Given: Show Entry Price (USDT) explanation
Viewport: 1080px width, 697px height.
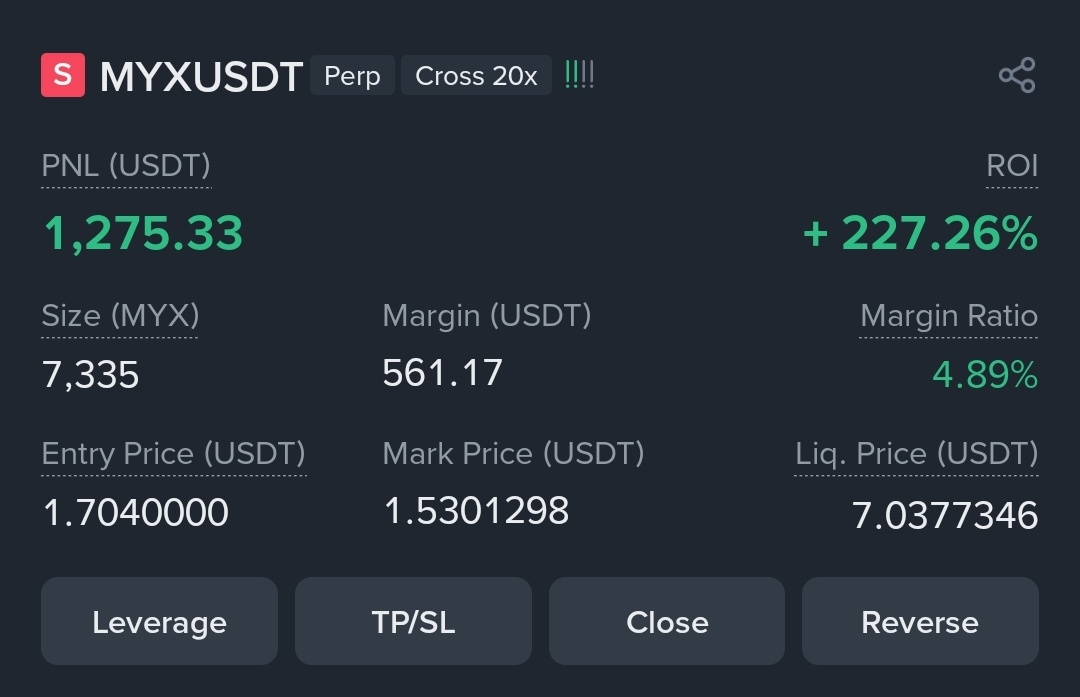Looking at the screenshot, I should tap(174, 454).
